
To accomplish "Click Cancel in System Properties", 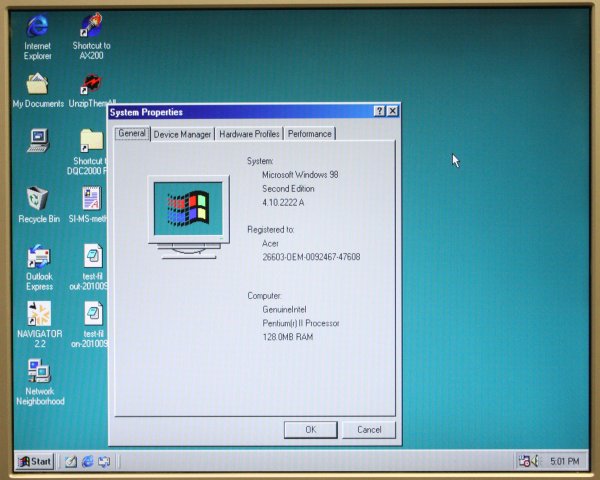I will click(x=369, y=430).
